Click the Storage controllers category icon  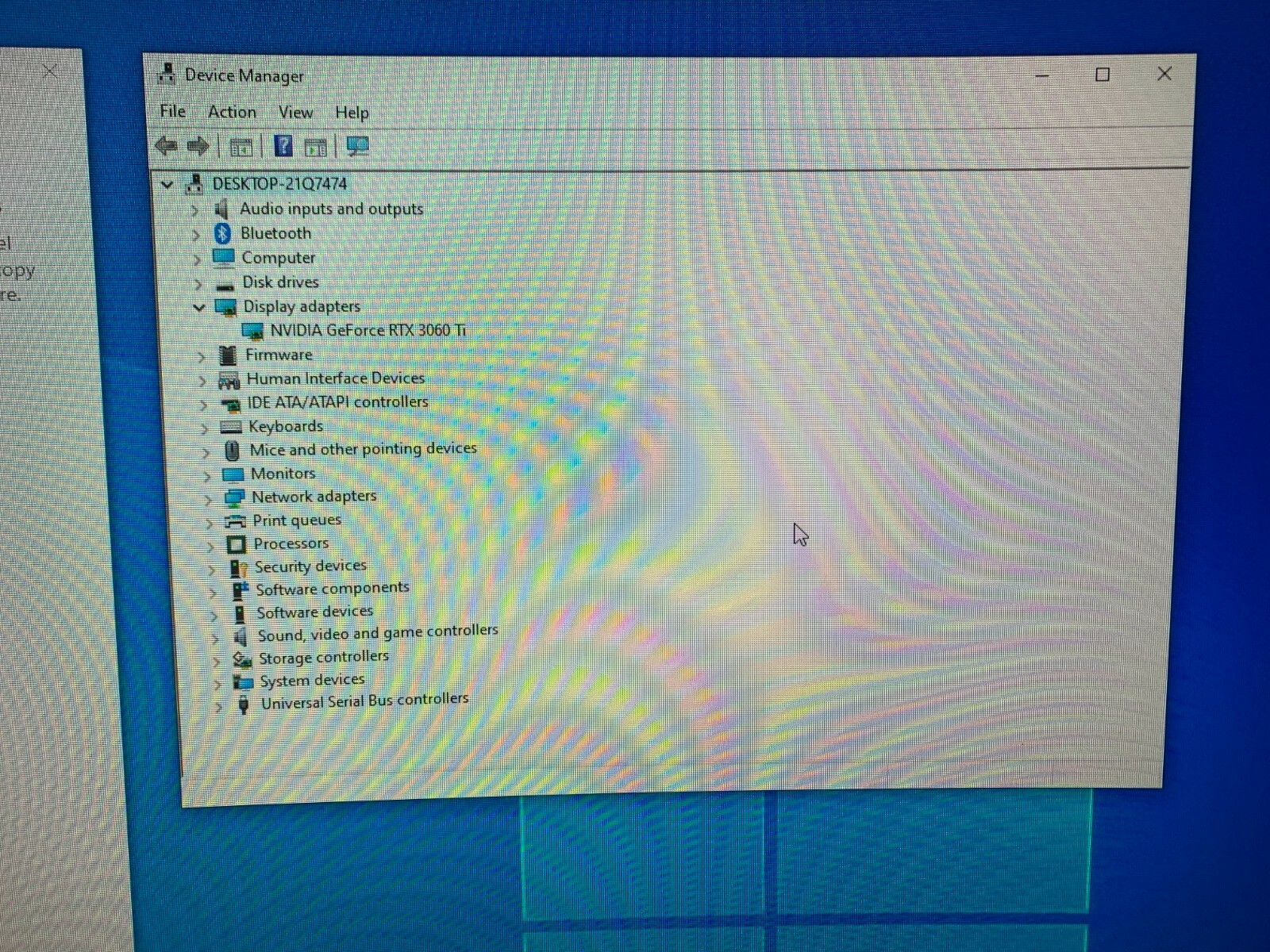pyautogui.click(x=242, y=659)
